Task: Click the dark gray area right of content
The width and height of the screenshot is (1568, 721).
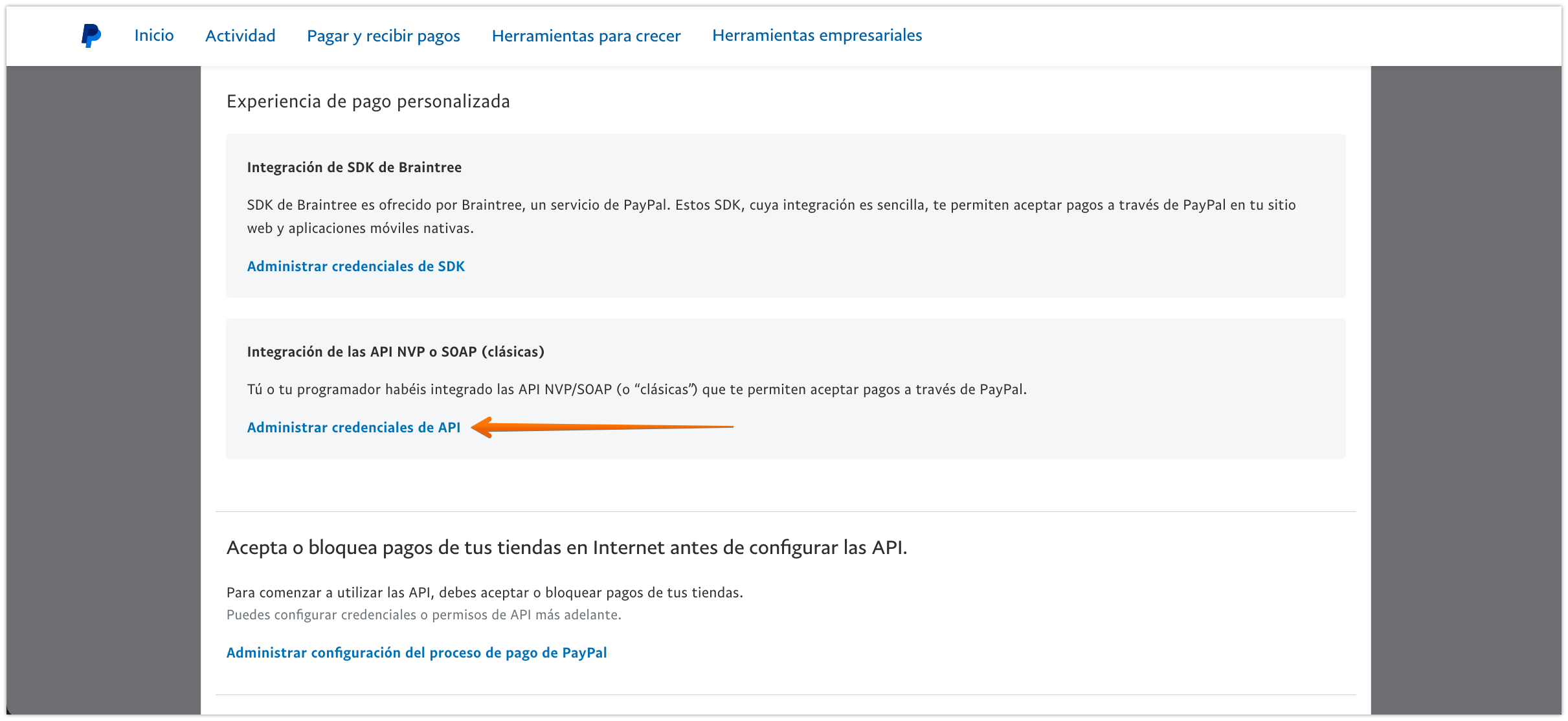Action: coord(1466,388)
